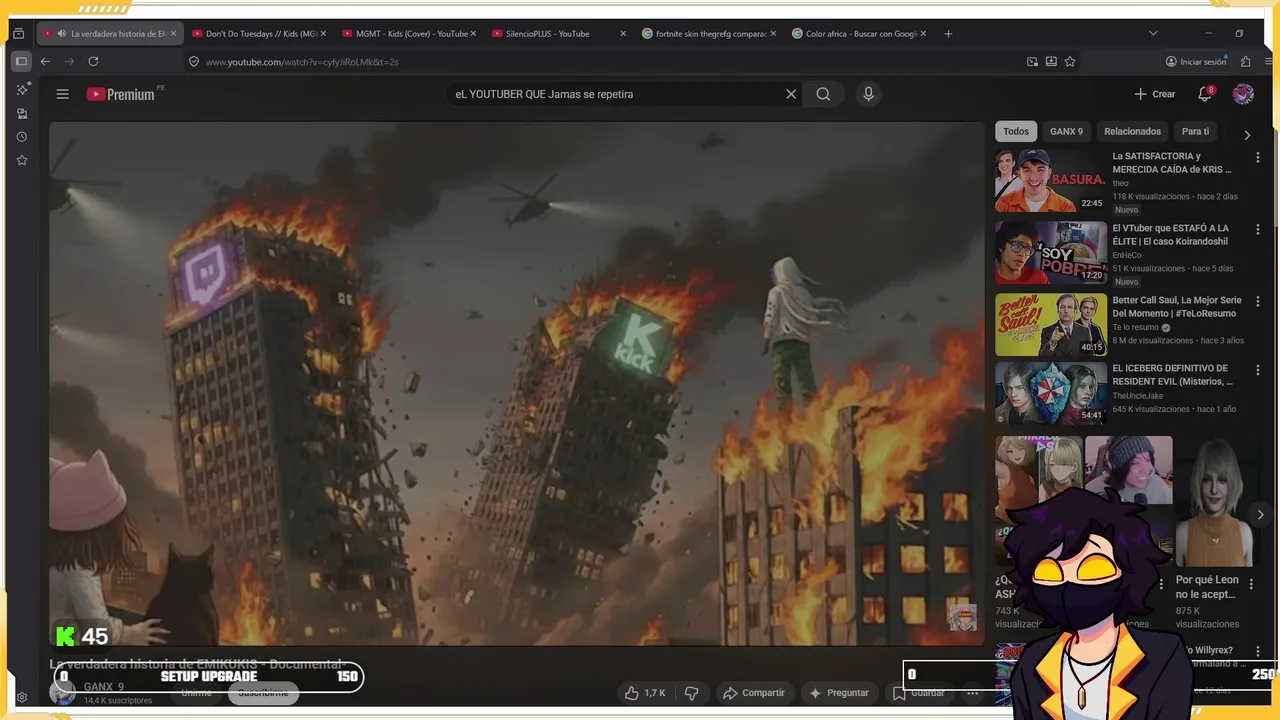This screenshot has height=720, width=1280.
Task: Open sidebar settings gear icon
Action: (x=22, y=698)
